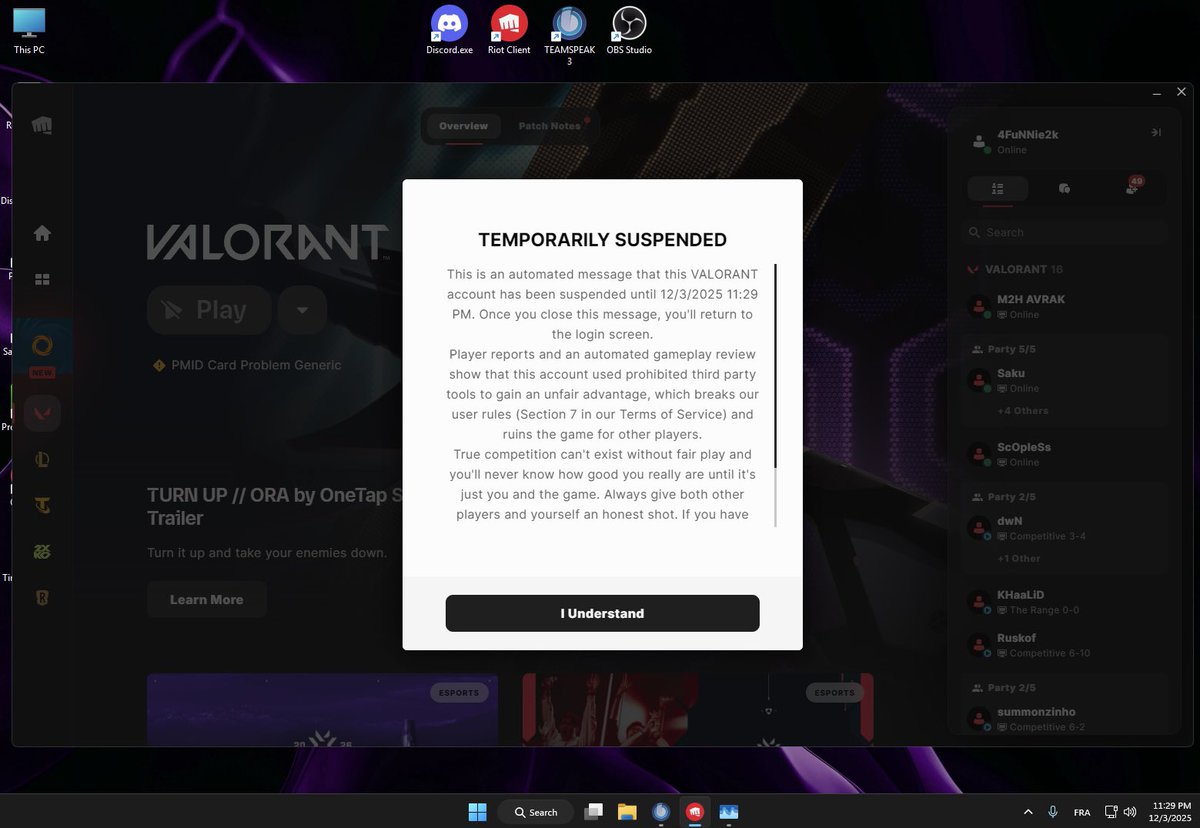1200x828 pixels.
Task: Expand +4 Others in Saku's party
Action: (1022, 411)
